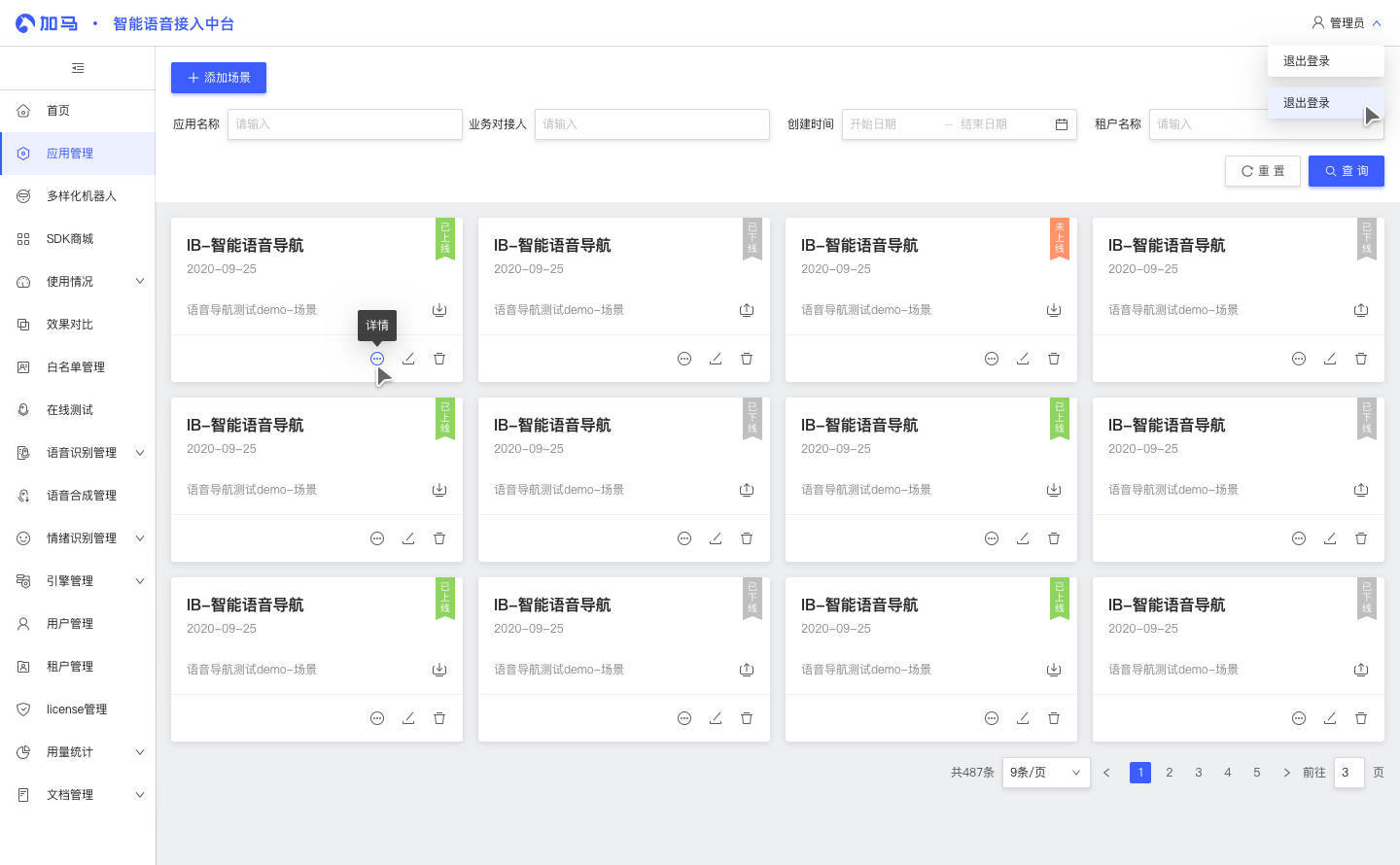Open the calendar icon in the 创建时间 field

1062,124
